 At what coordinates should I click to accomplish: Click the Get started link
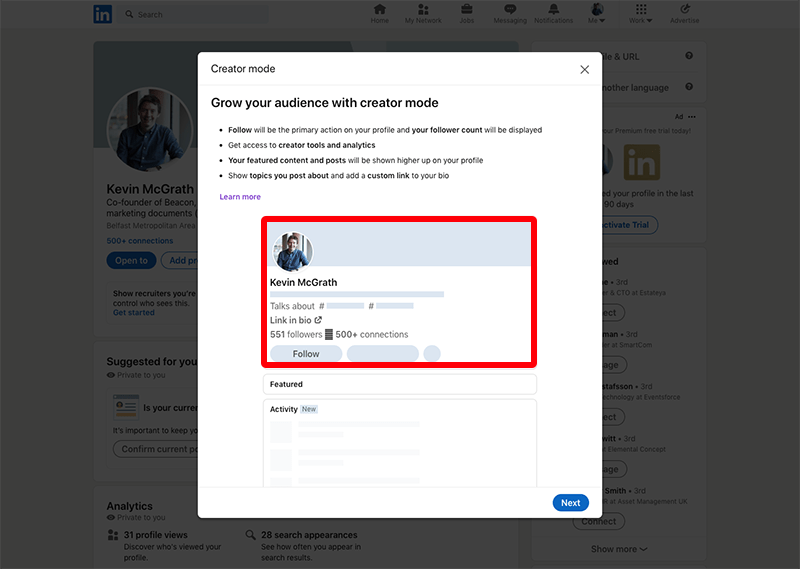[x=134, y=312]
